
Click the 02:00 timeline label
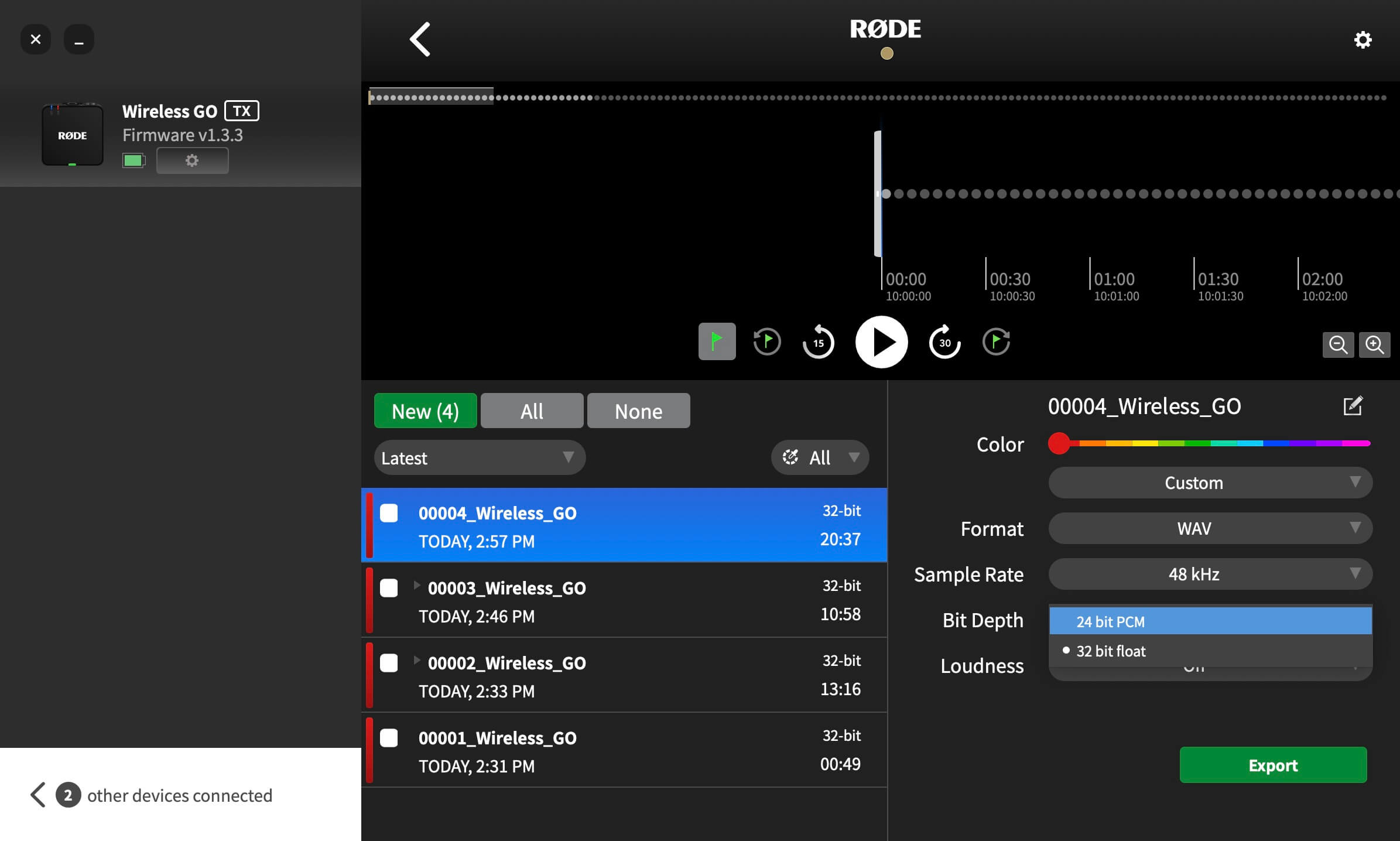pos(1322,279)
